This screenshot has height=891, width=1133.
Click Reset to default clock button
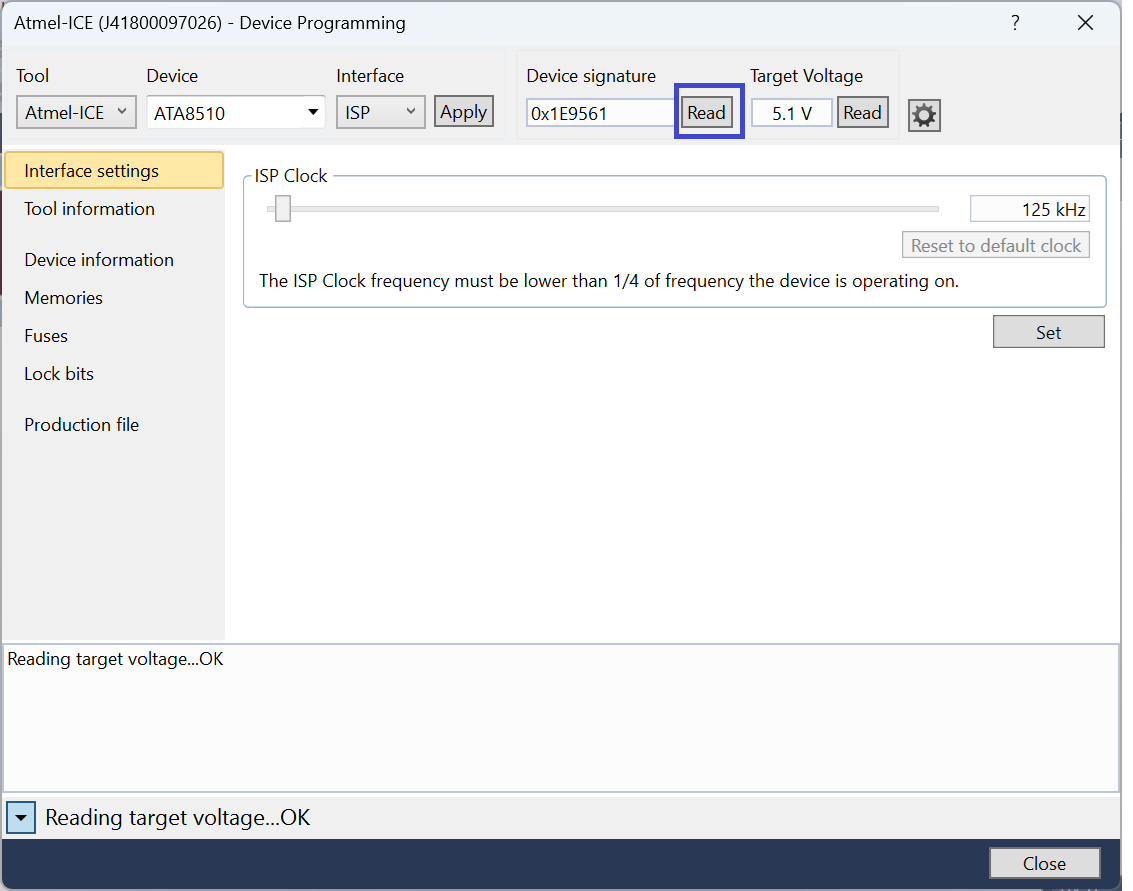click(996, 246)
